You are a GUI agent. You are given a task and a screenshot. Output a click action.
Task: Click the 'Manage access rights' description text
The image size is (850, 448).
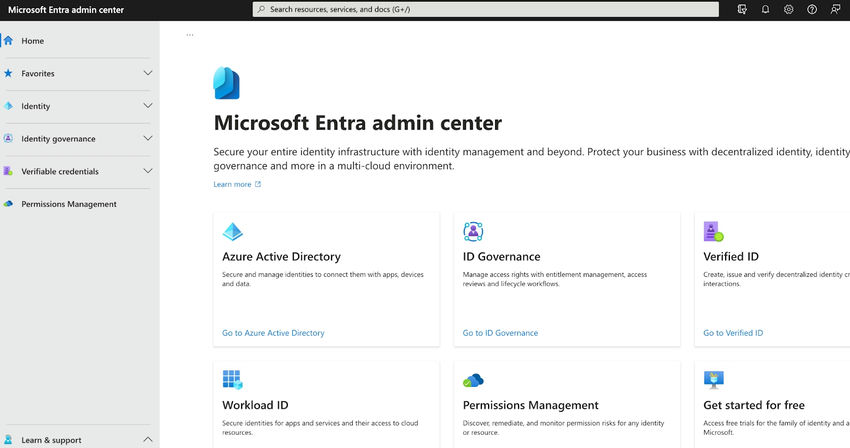pyautogui.click(x=555, y=279)
